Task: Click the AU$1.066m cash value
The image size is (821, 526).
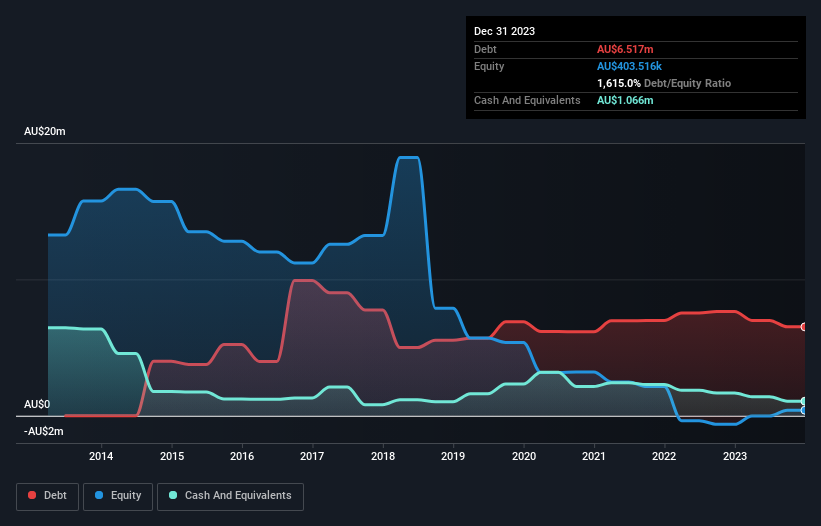Action: [x=625, y=100]
